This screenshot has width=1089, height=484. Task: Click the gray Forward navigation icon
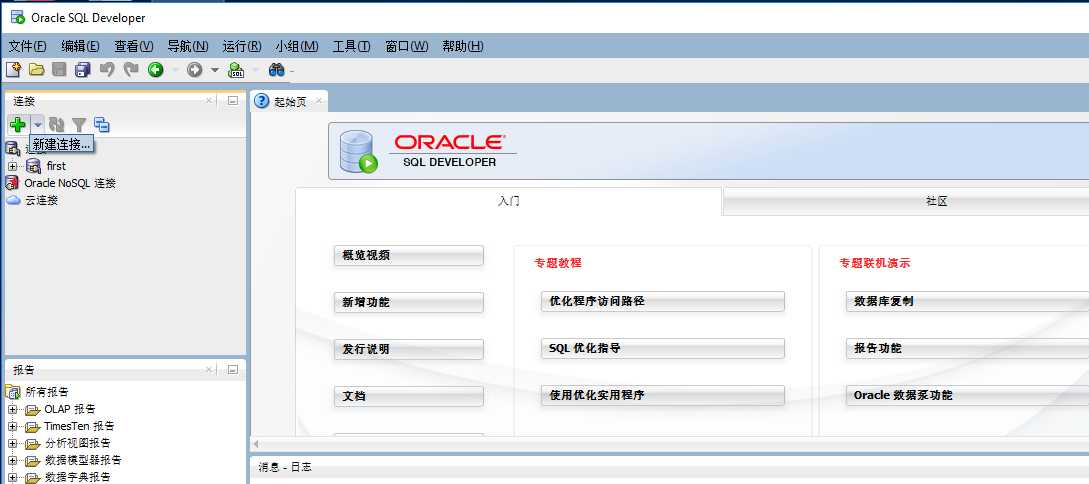(x=194, y=69)
